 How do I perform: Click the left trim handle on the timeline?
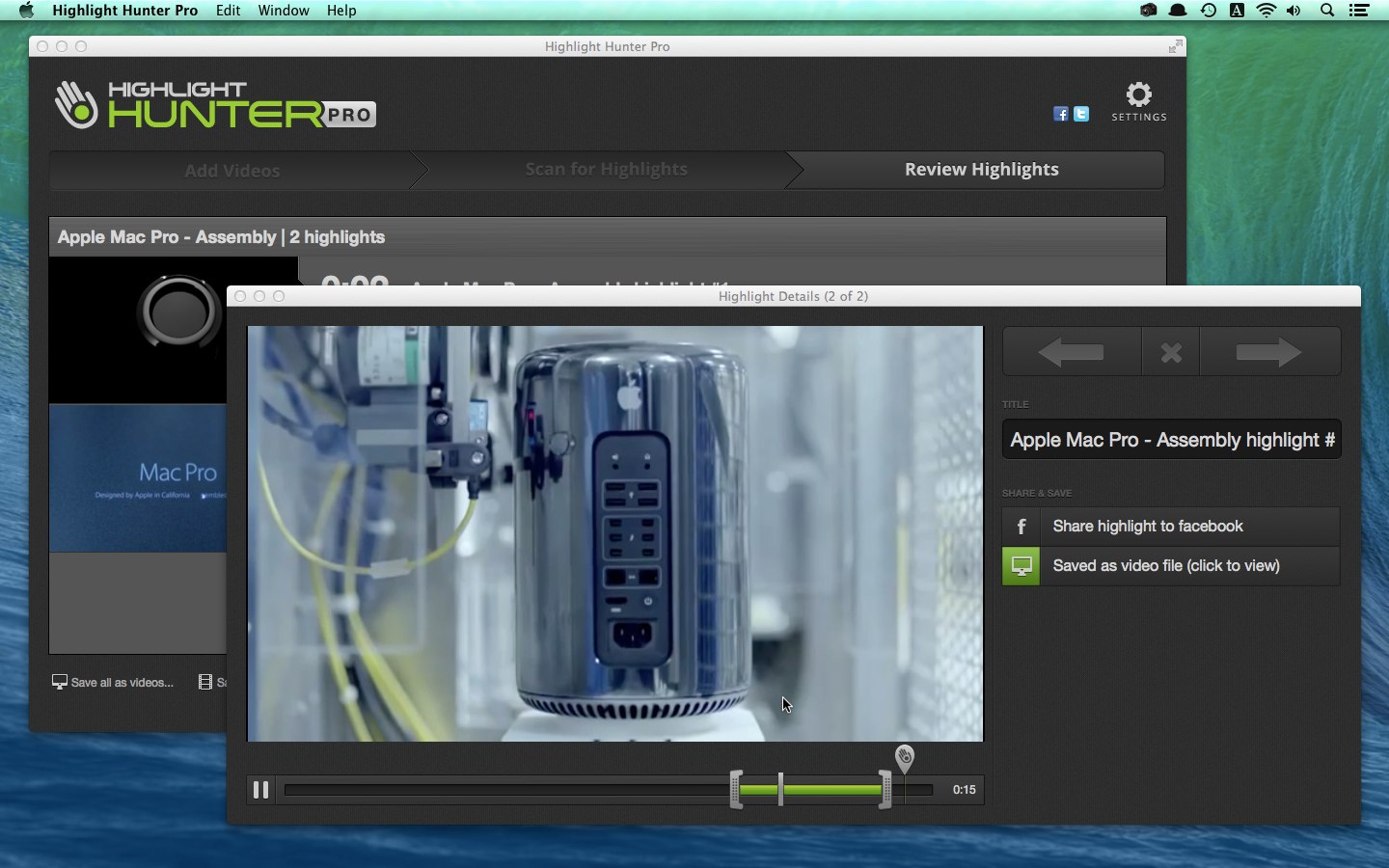[736, 790]
